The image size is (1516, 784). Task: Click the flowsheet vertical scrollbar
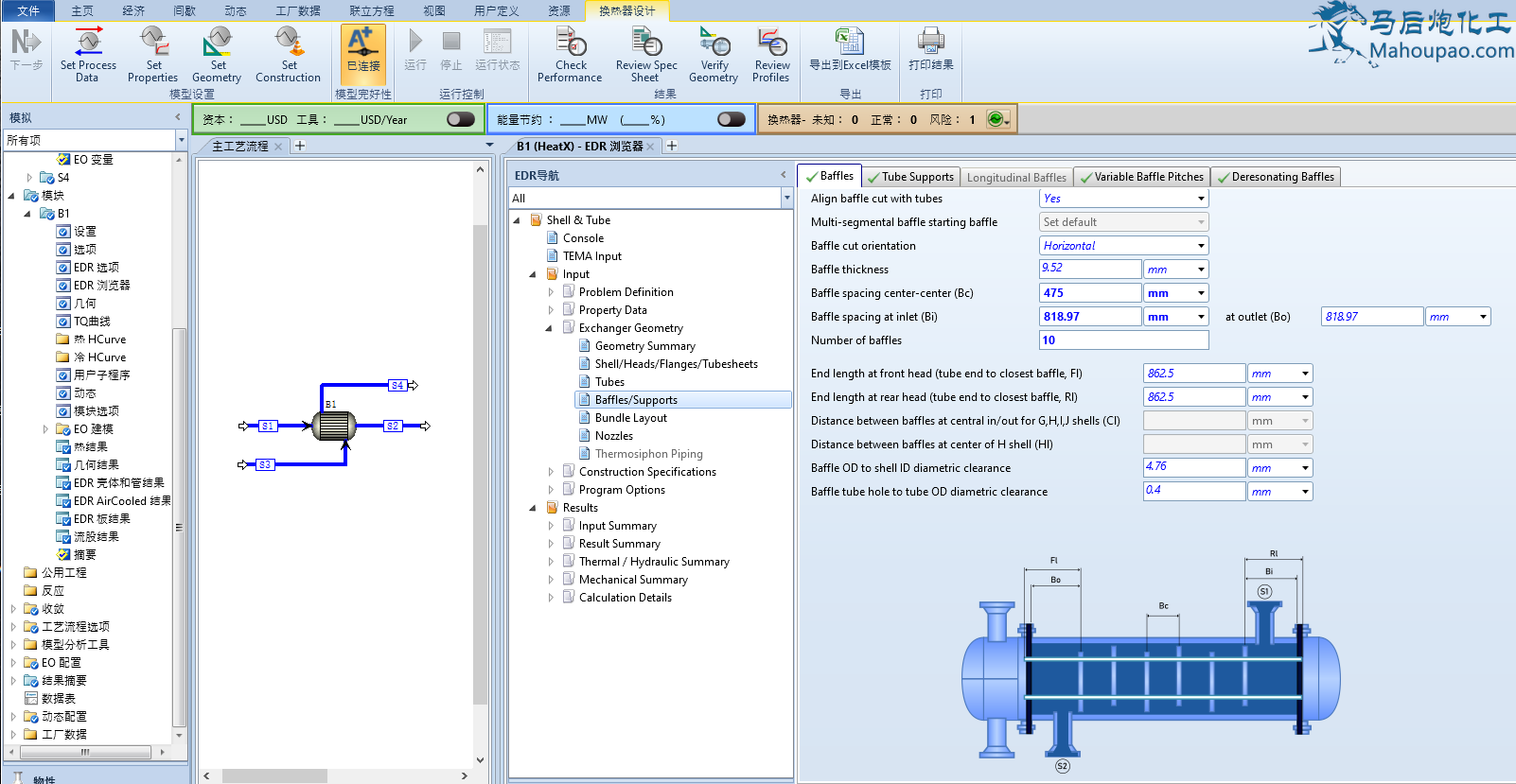tap(480, 463)
